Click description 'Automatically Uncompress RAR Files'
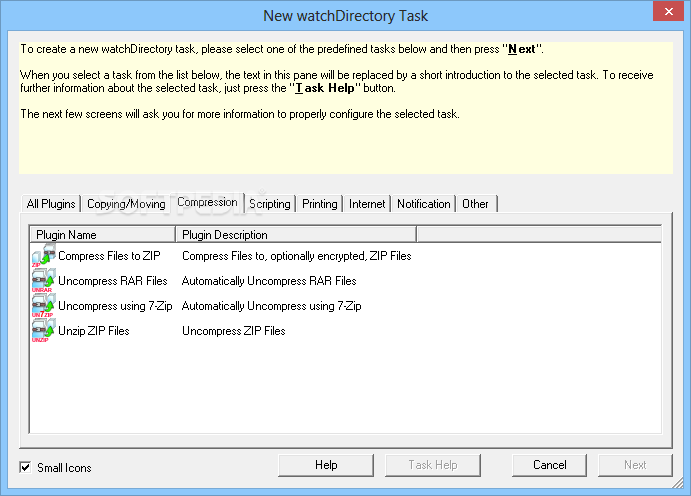691x496 pixels. 269,281
